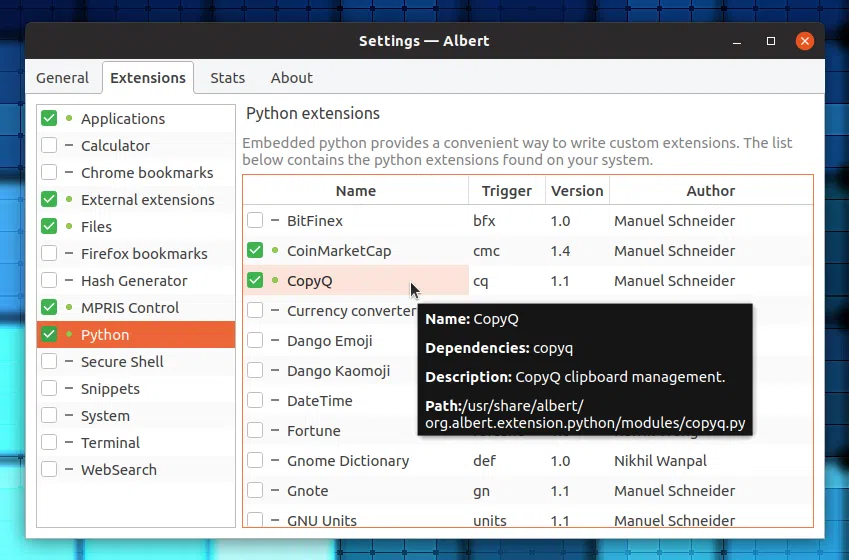The height and width of the screenshot is (560, 849).
Task: Disable External extensions checkbox
Action: pos(49,199)
